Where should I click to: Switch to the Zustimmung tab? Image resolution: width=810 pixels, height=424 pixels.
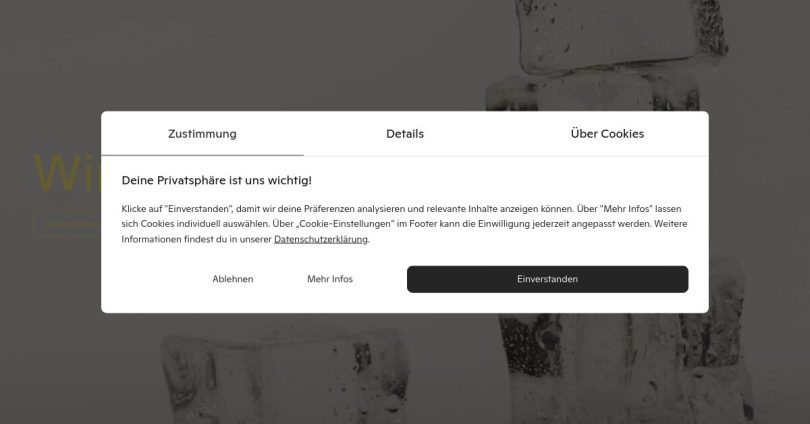tap(202, 134)
